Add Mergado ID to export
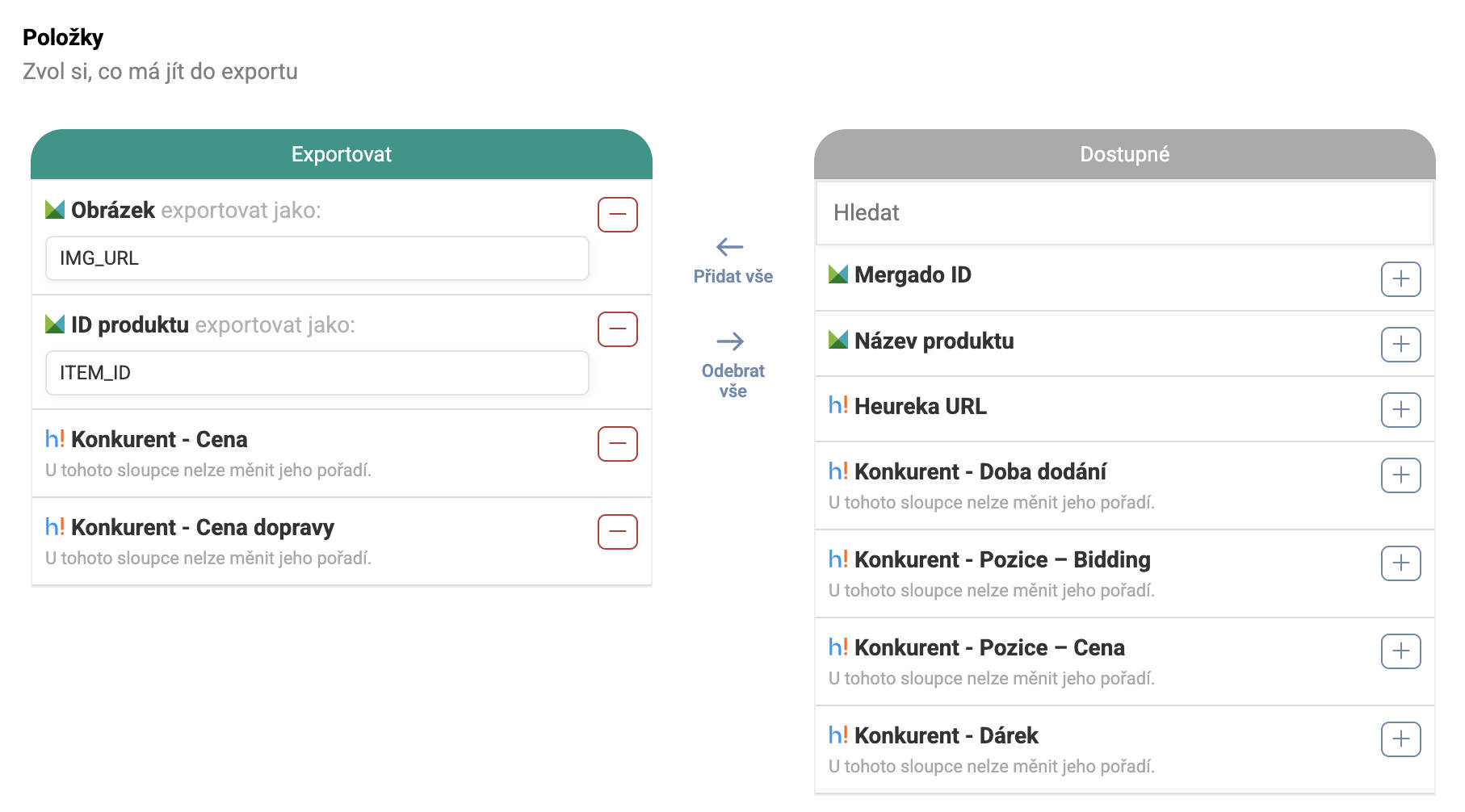Viewport: 1465px width, 812px height. (1400, 279)
